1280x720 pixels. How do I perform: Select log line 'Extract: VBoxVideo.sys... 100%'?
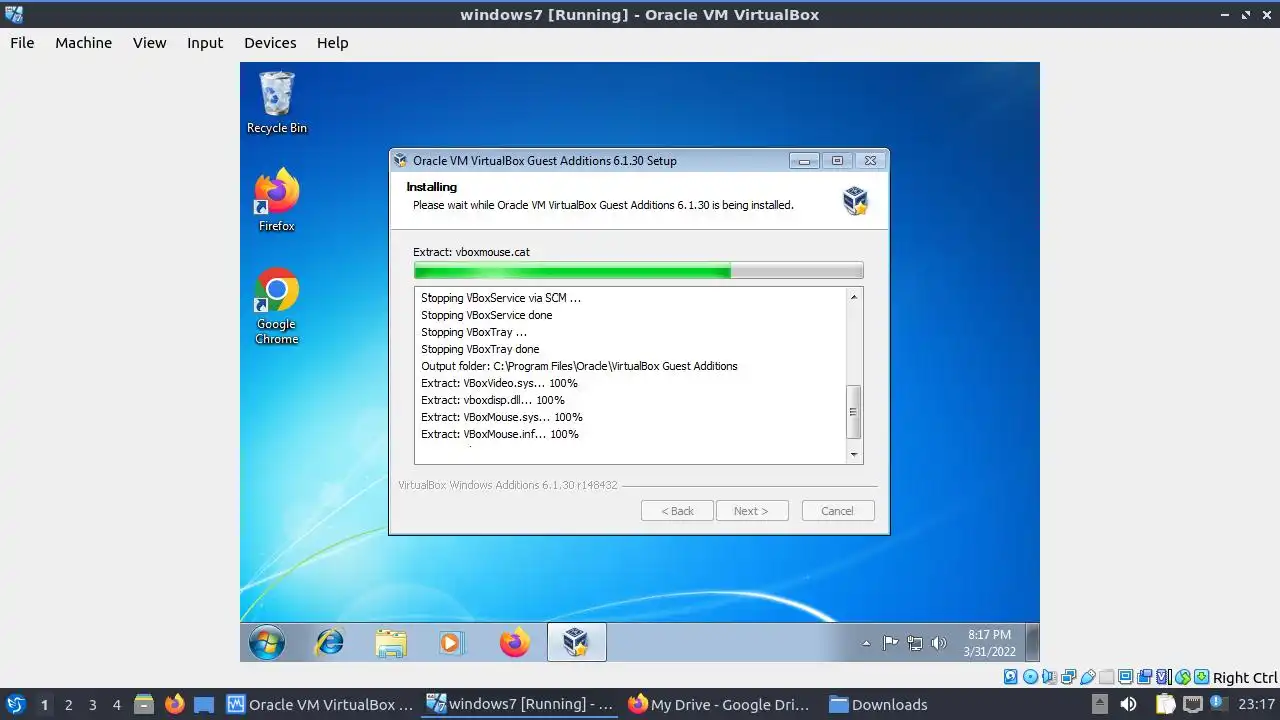tap(499, 383)
